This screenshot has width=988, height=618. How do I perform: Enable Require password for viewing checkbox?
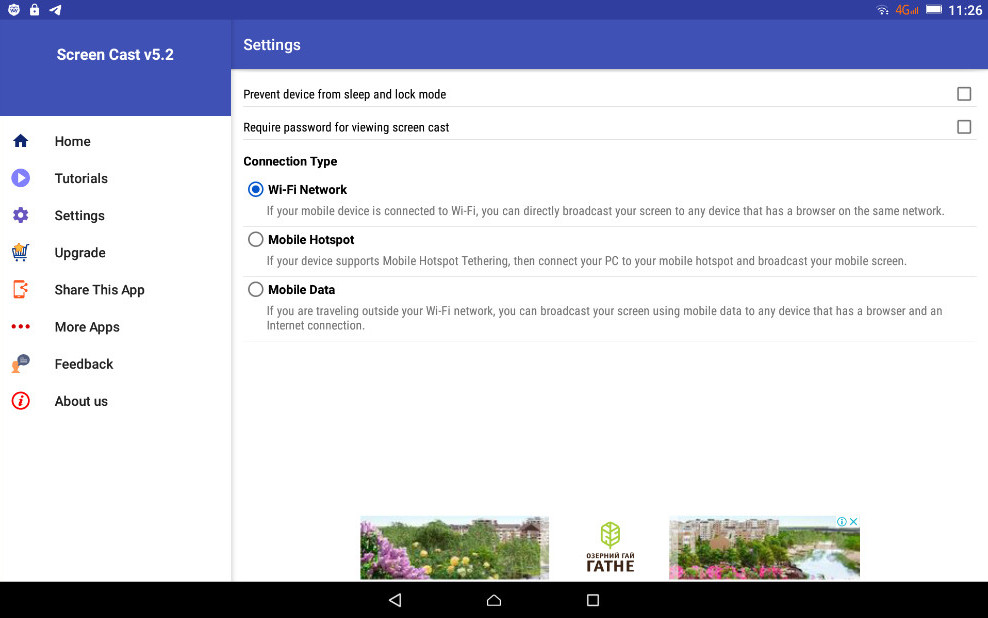pyautogui.click(x=964, y=127)
